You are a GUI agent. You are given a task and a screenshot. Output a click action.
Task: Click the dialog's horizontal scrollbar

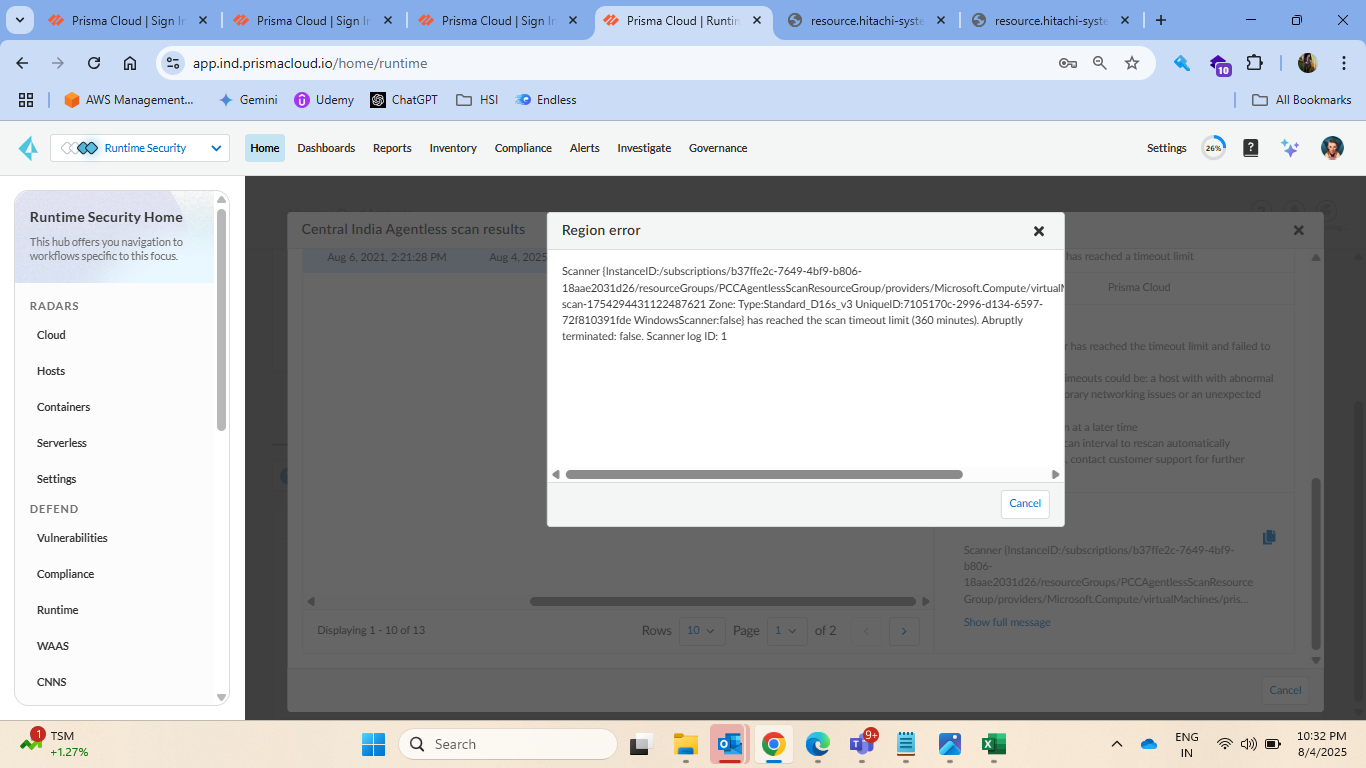point(763,475)
